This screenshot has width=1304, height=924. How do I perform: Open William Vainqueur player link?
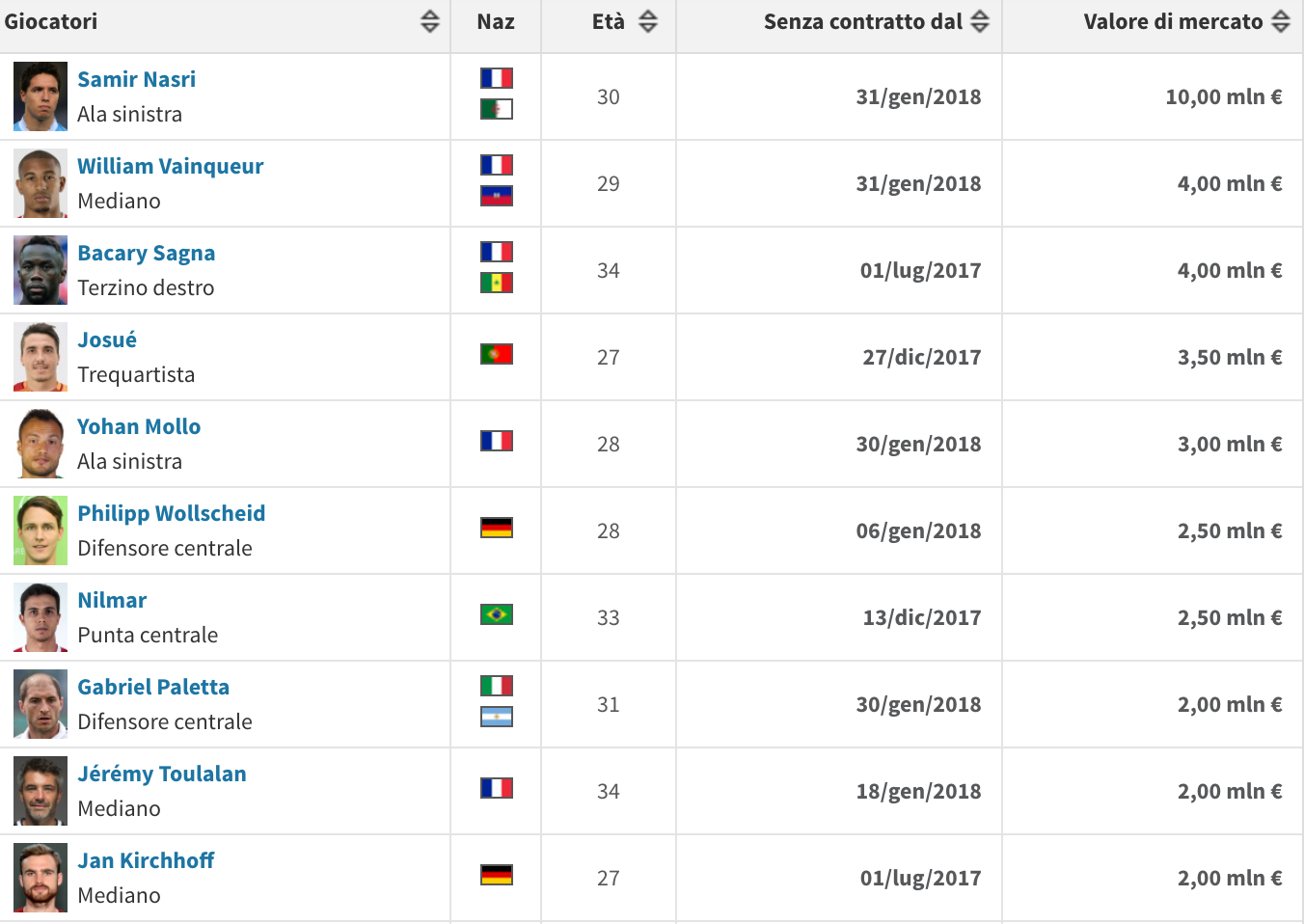click(171, 166)
